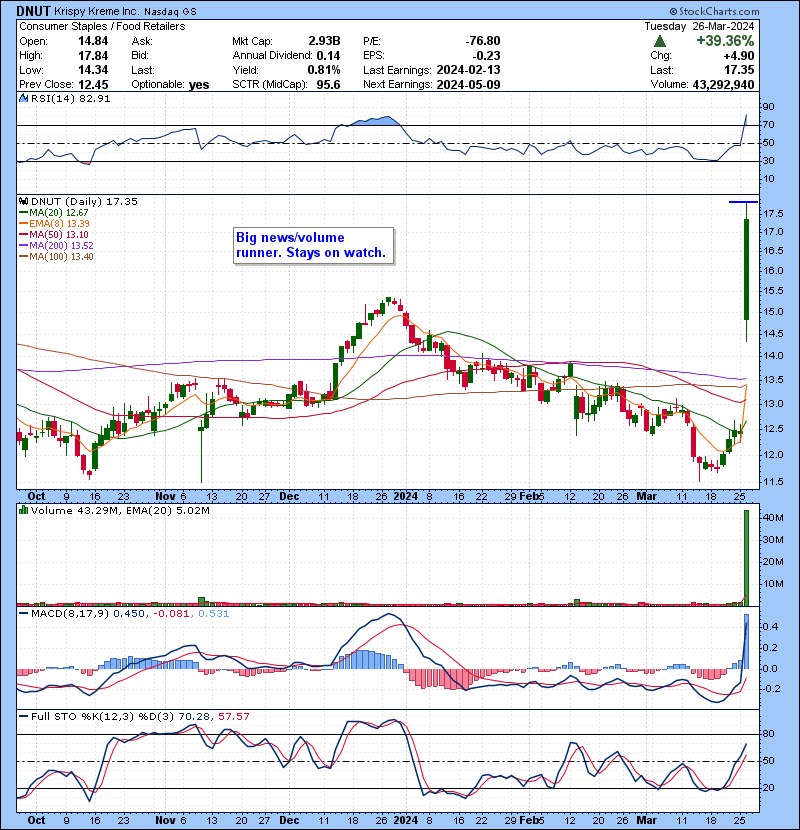Click the 11.5 price axis label
Viewport: 800px width, 830px height.
[774, 482]
